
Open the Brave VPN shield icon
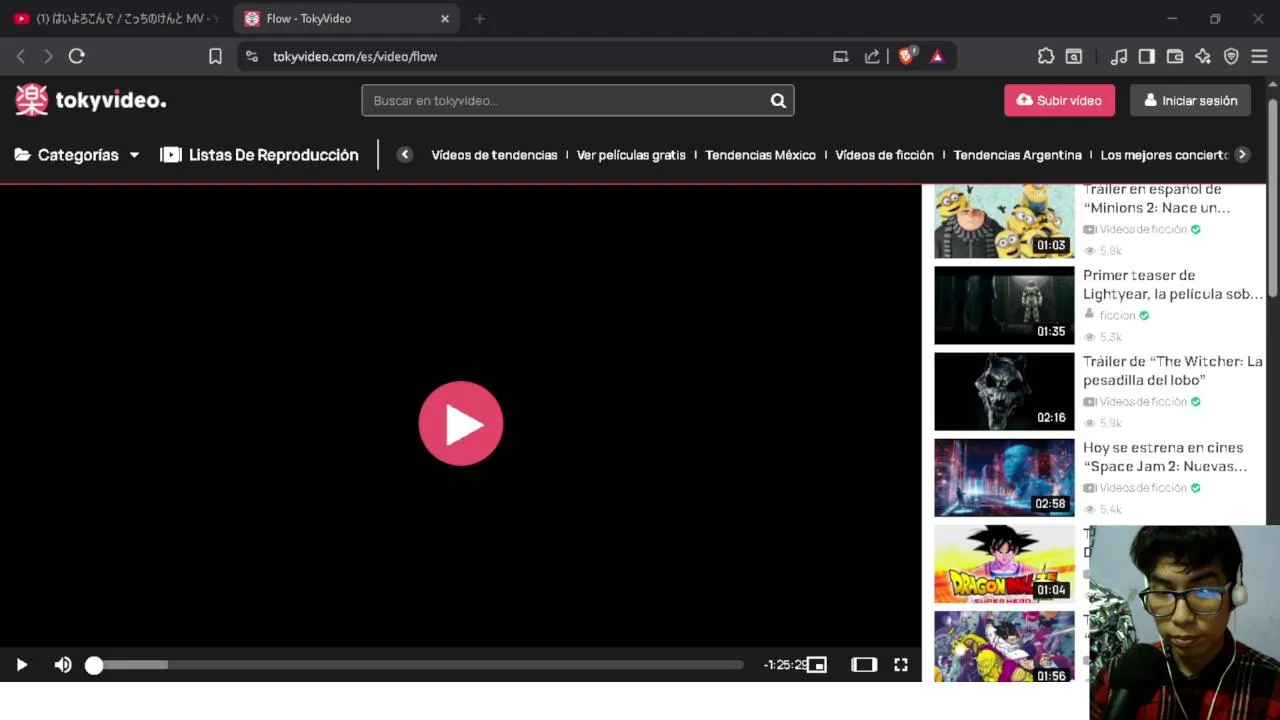pos(1231,56)
